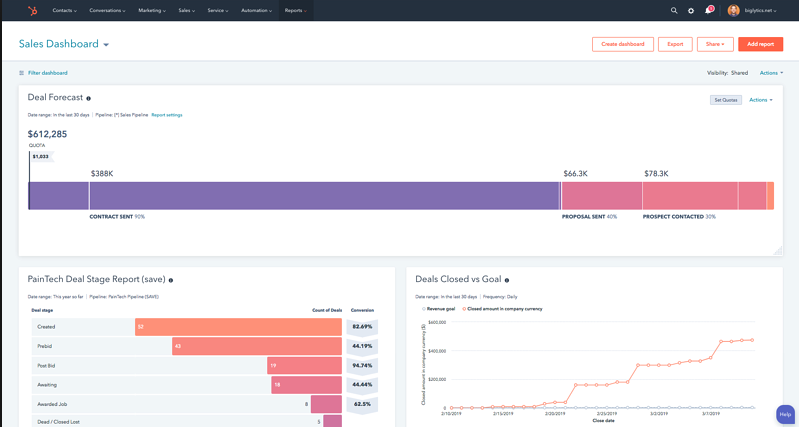The height and width of the screenshot is (427, 799).
Task: Open the Sales menu
Action: (187, 11)
